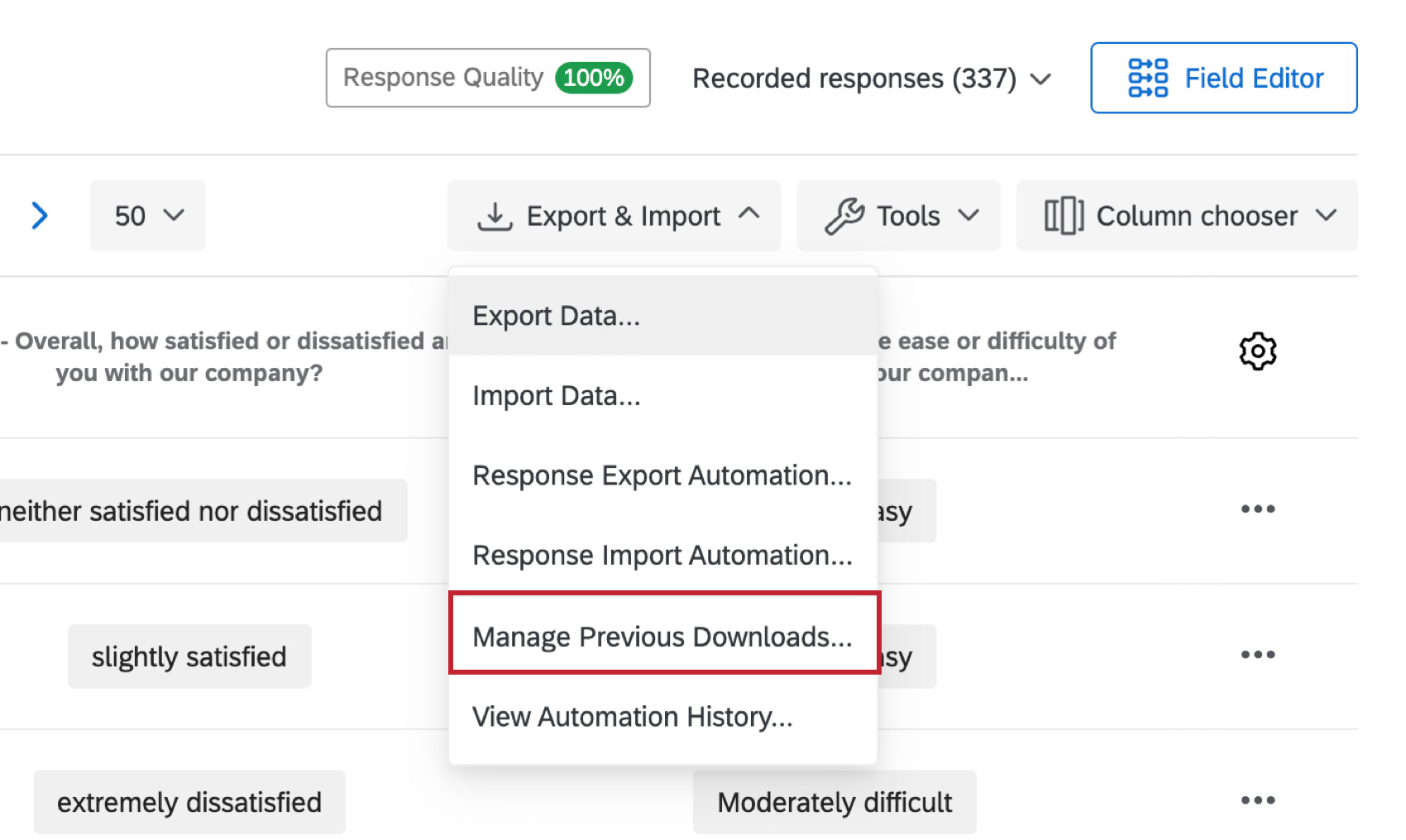Open the 50 rows-per-page dropdown
1406x840 pixels.
click(x=147, y=215)
